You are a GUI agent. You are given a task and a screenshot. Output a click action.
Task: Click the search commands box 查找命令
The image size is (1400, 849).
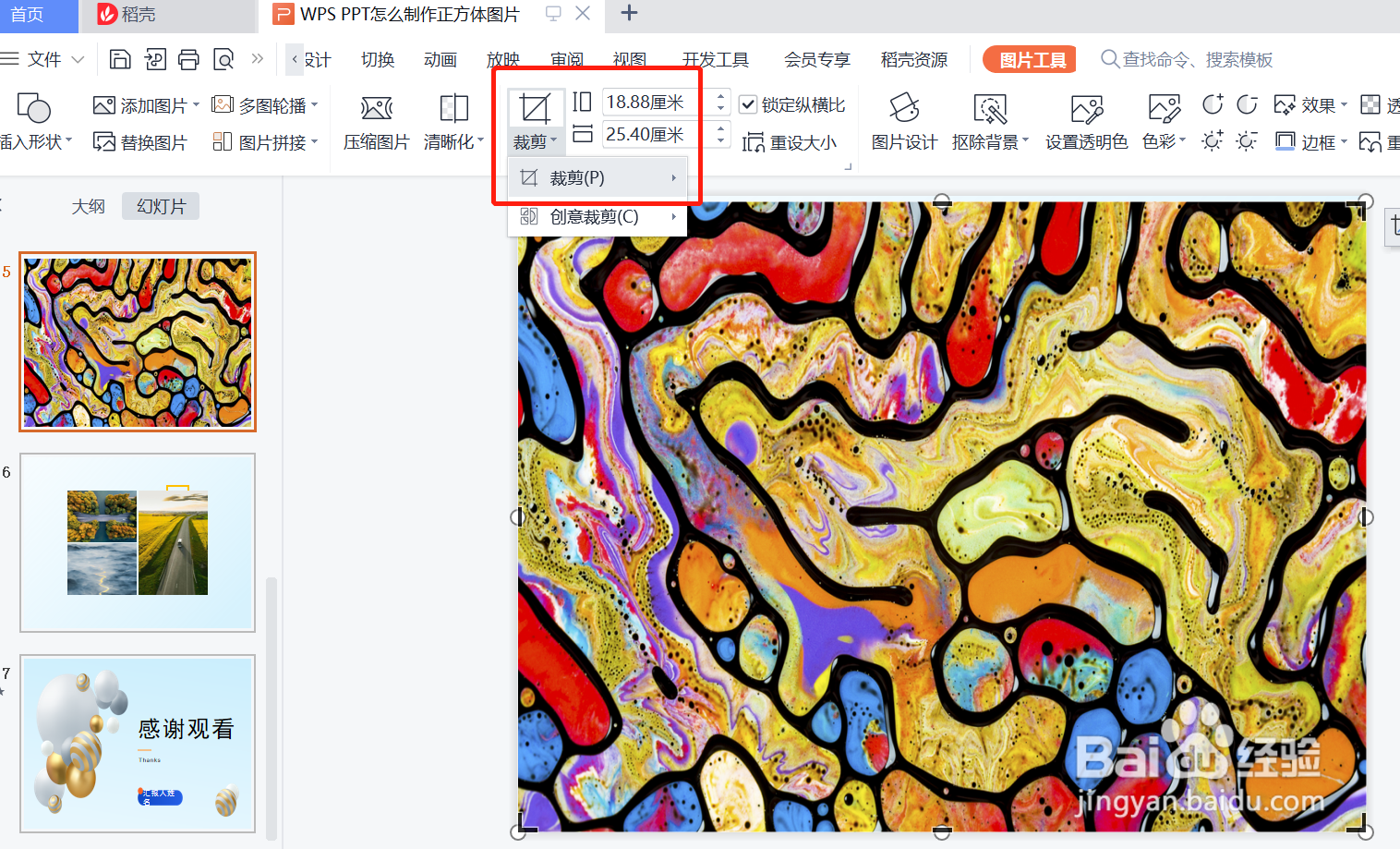coord(1187,60)
